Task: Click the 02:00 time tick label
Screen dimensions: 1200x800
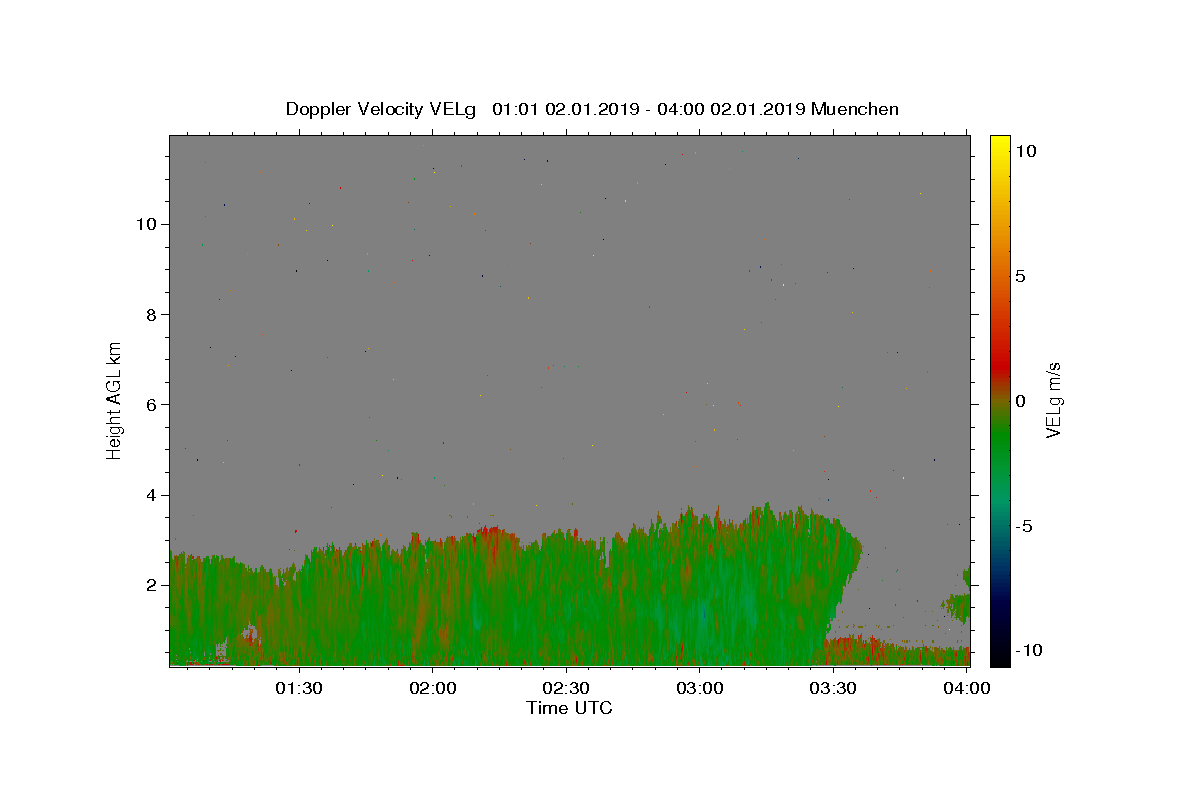Action: (x=433, y=689)
